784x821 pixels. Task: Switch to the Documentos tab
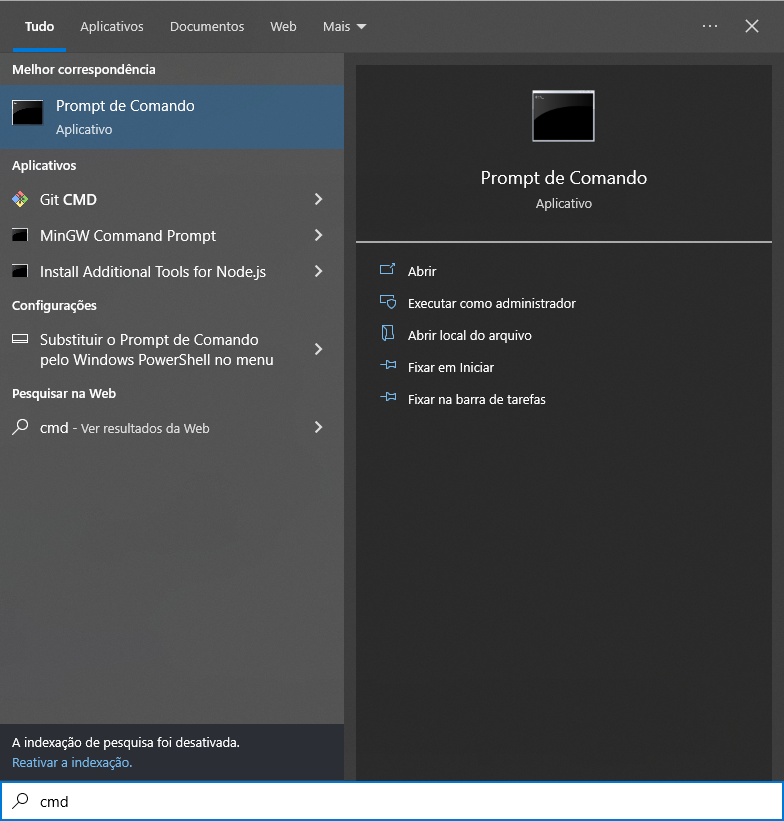click(x=207, y=27)
